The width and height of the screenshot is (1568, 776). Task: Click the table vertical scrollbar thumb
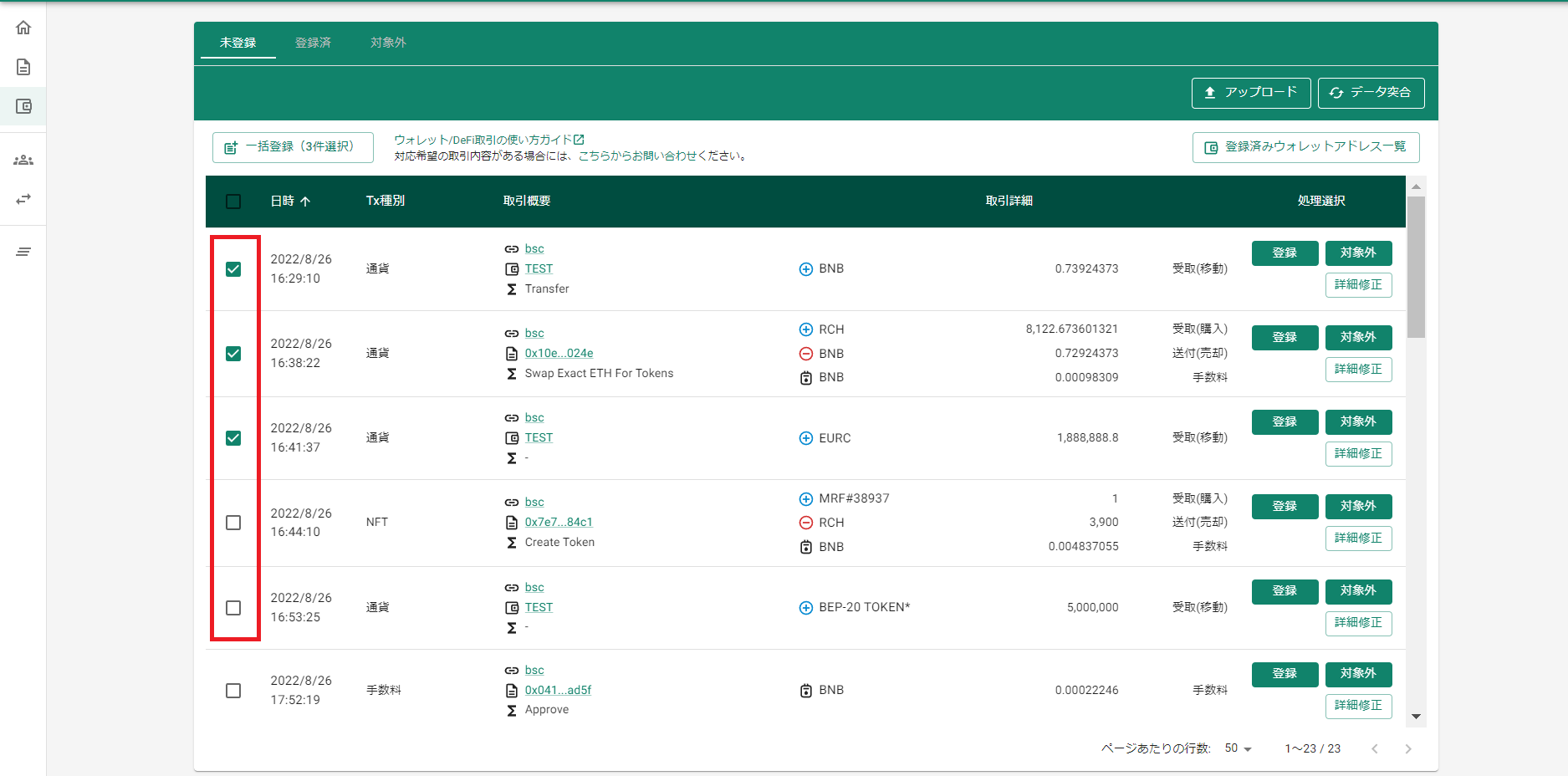(x=1416, y=268)
